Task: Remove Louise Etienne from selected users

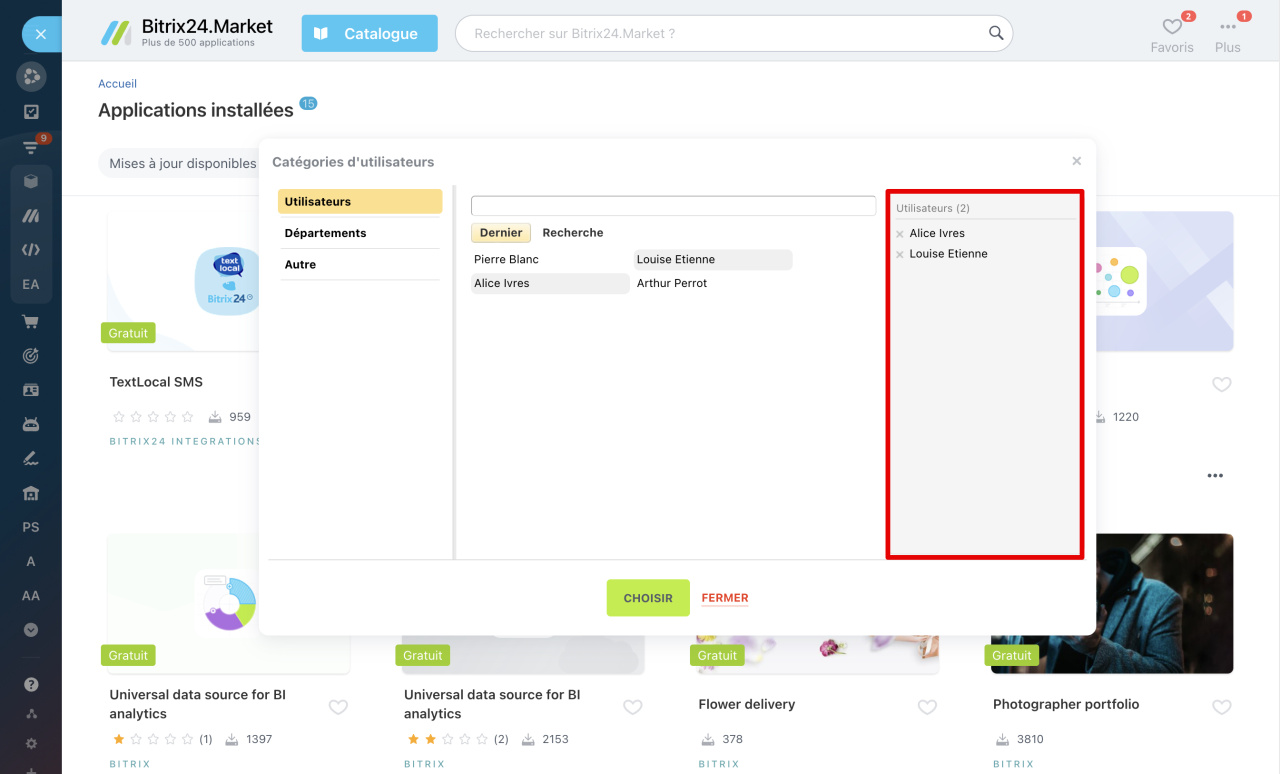Action: (900, 255)
